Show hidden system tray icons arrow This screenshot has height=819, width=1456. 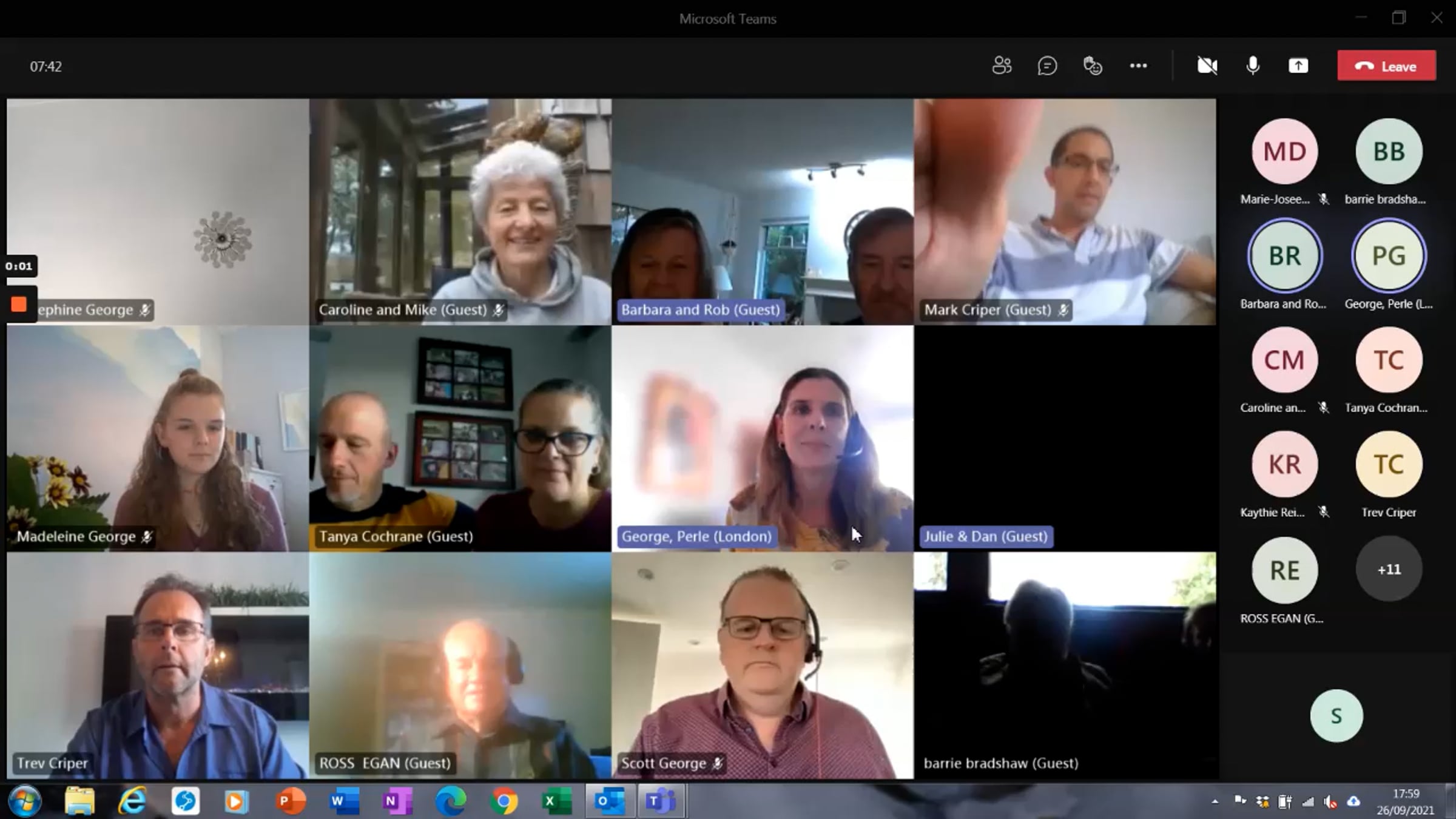1215,802
